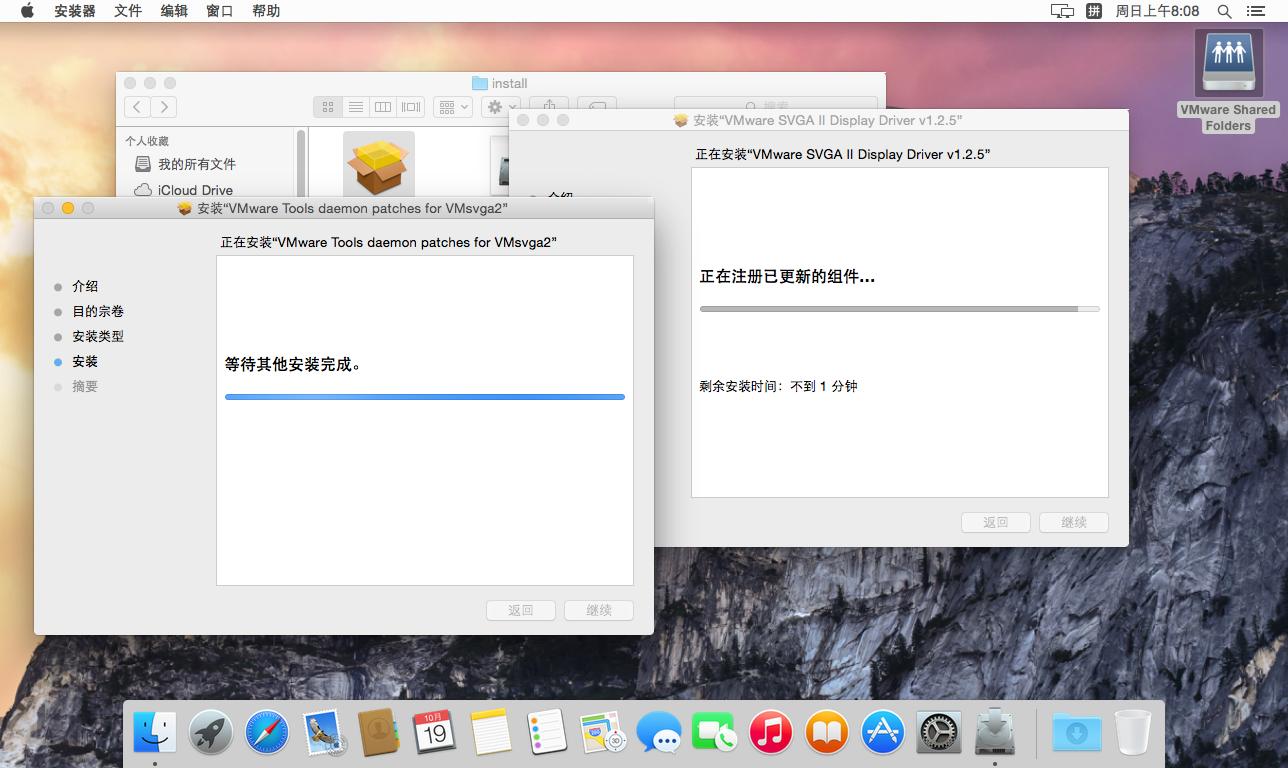This screenshot has width=1288, height=768.
Task: Select iCloud Drive in Finder sidebar
Action: coord(195,190)
